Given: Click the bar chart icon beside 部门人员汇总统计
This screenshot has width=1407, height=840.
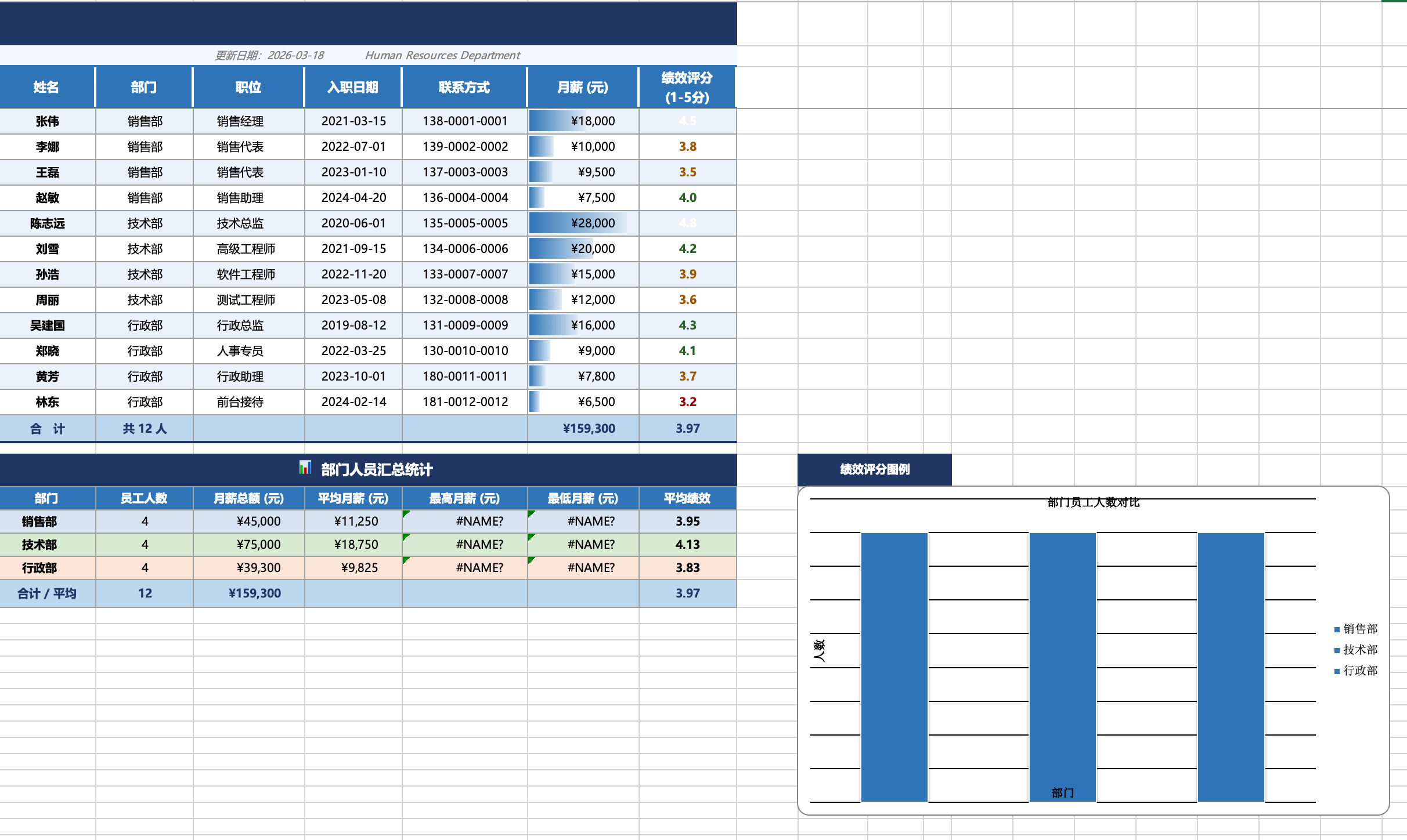Looking at the screenshot, I should click(305, 468).
